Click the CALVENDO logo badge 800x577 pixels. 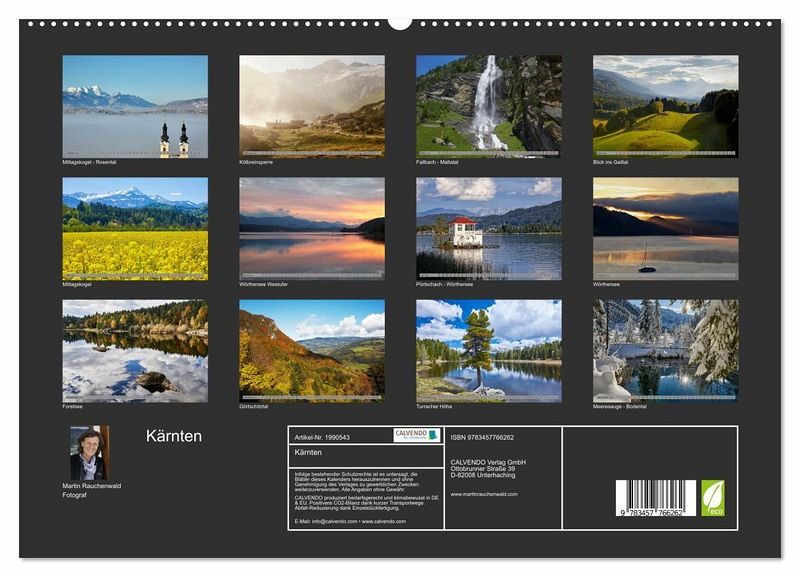416,435
